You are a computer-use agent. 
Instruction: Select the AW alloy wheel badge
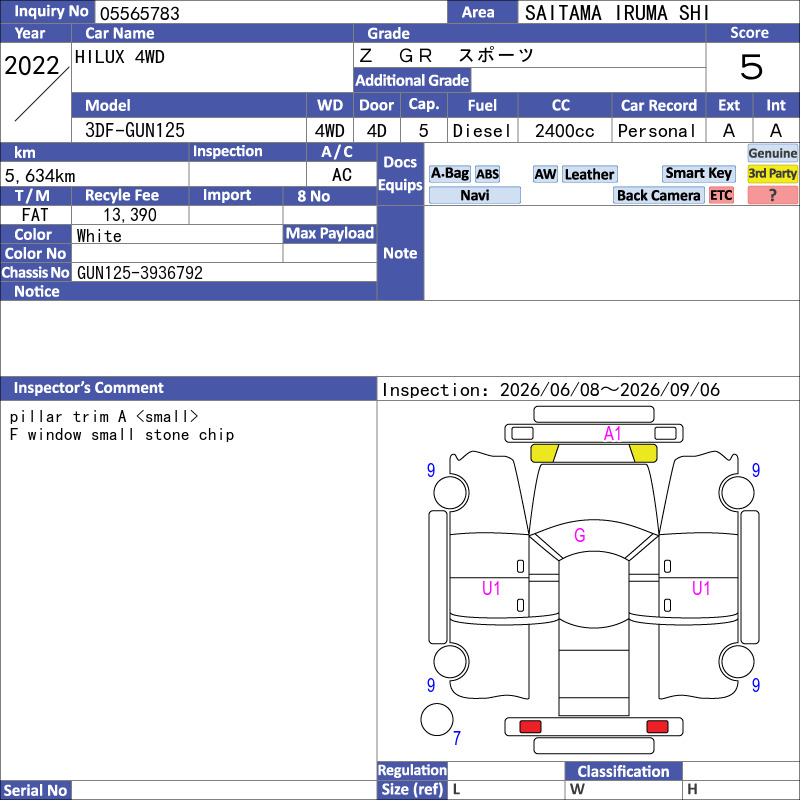click(x=545, y=174)
